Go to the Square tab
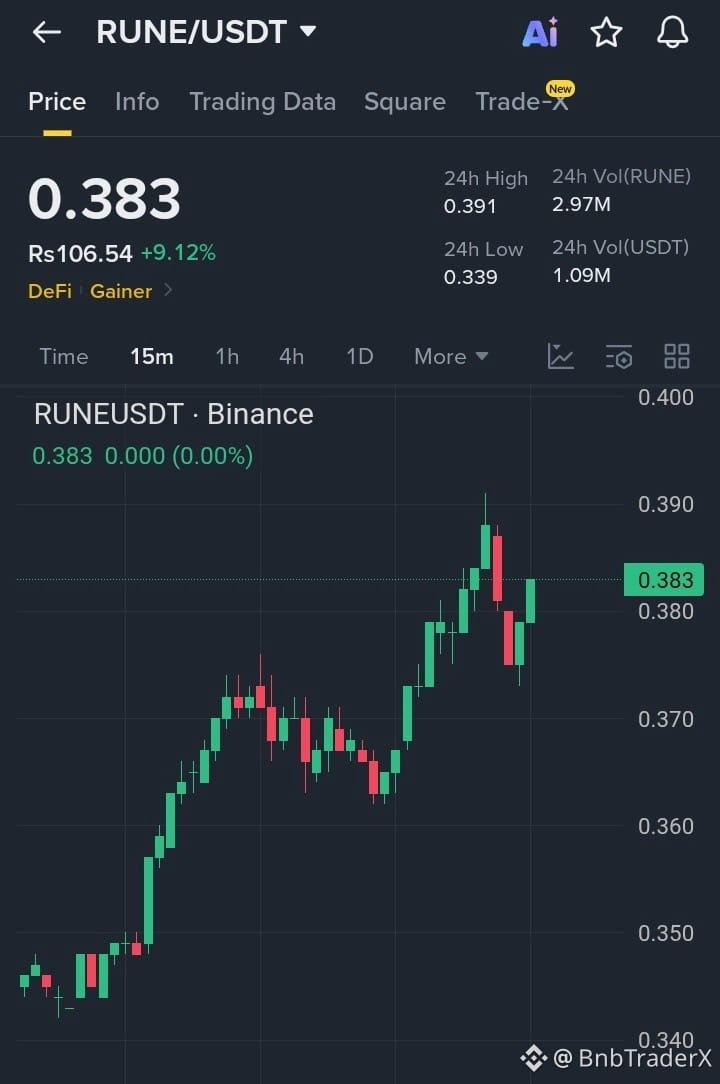This screenshot has height=1084, width=720. click(405, 102)
